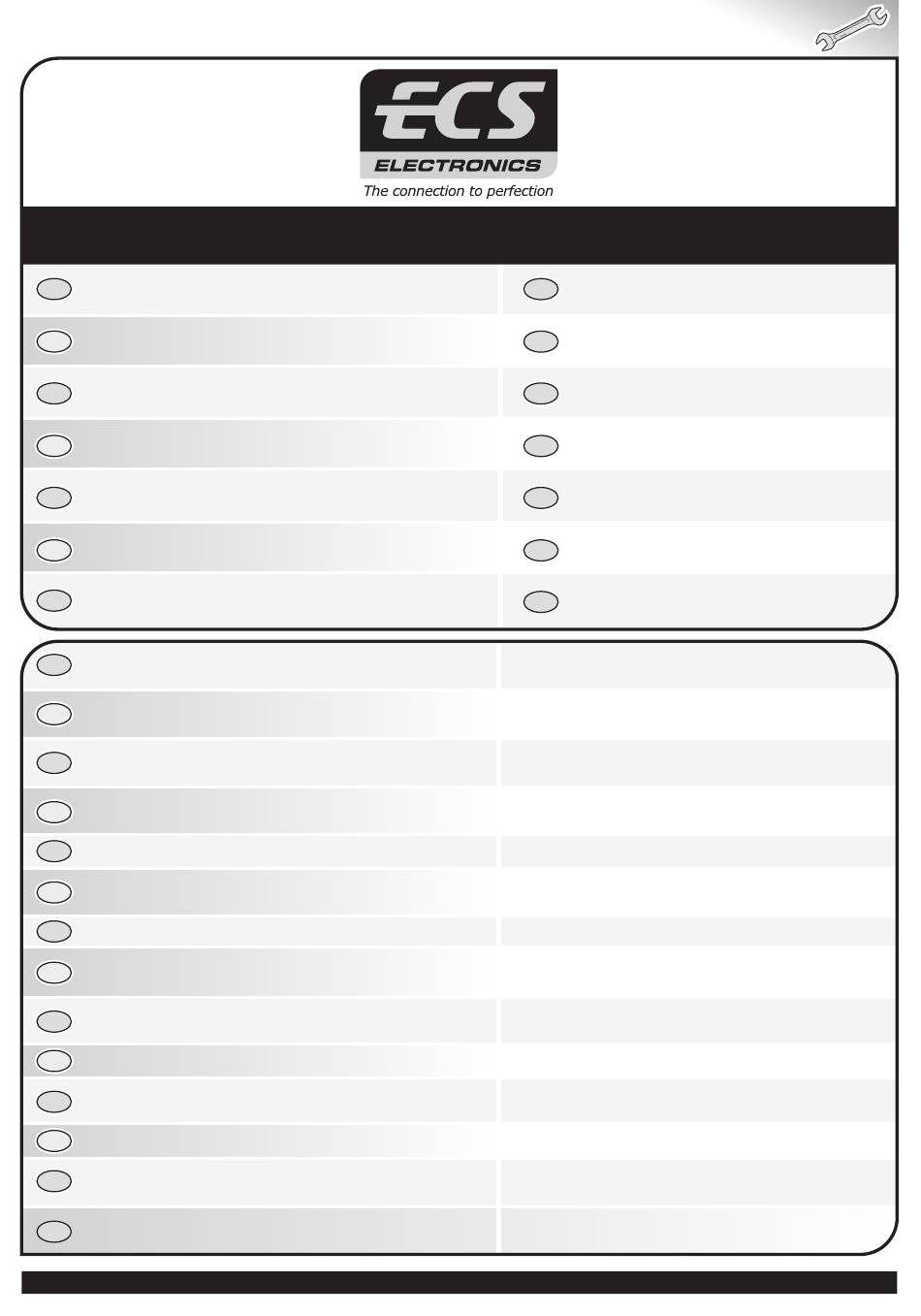Select last oval in upper section's left column
The width and height of the screenshot is (921, 1316).
pos(54,601)
